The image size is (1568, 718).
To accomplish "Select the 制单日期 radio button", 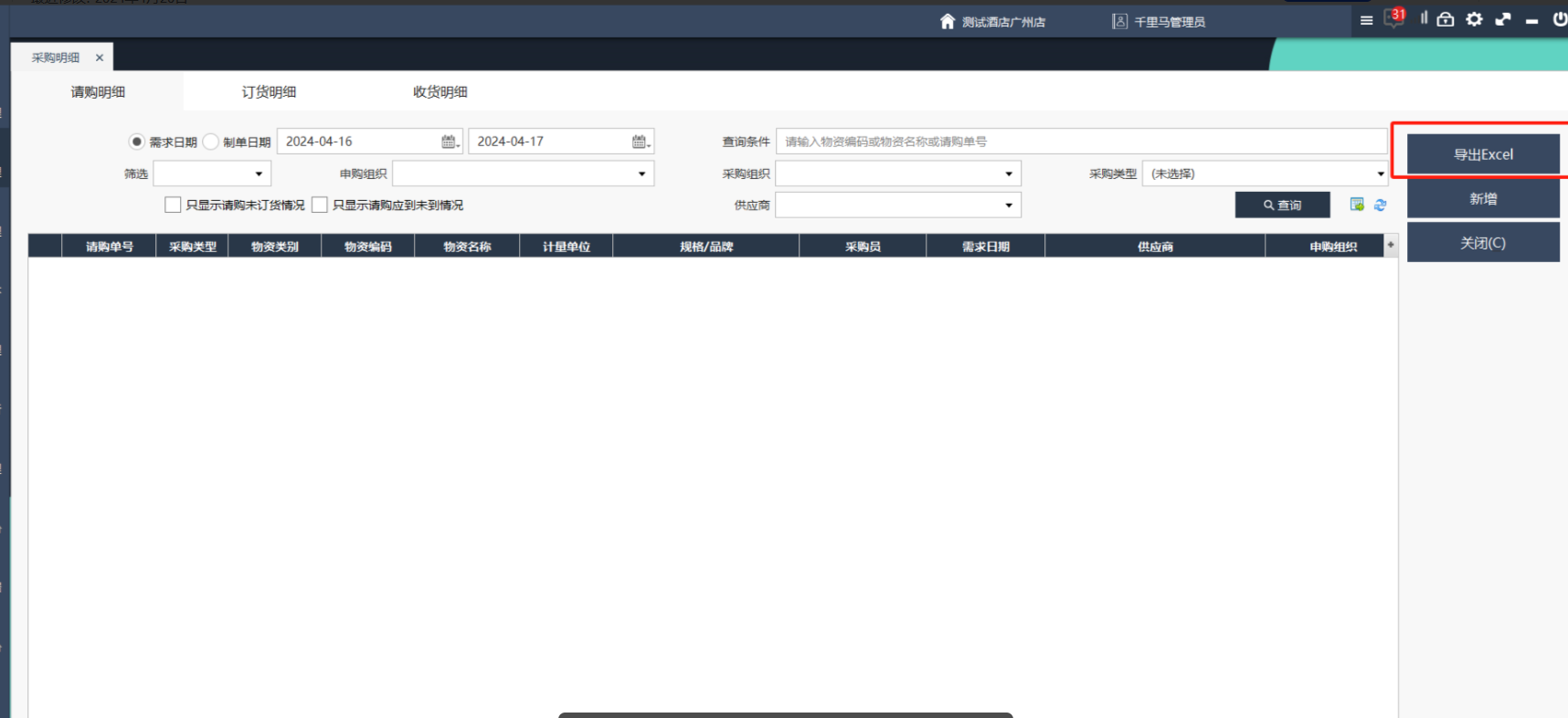I will [211, 142].
